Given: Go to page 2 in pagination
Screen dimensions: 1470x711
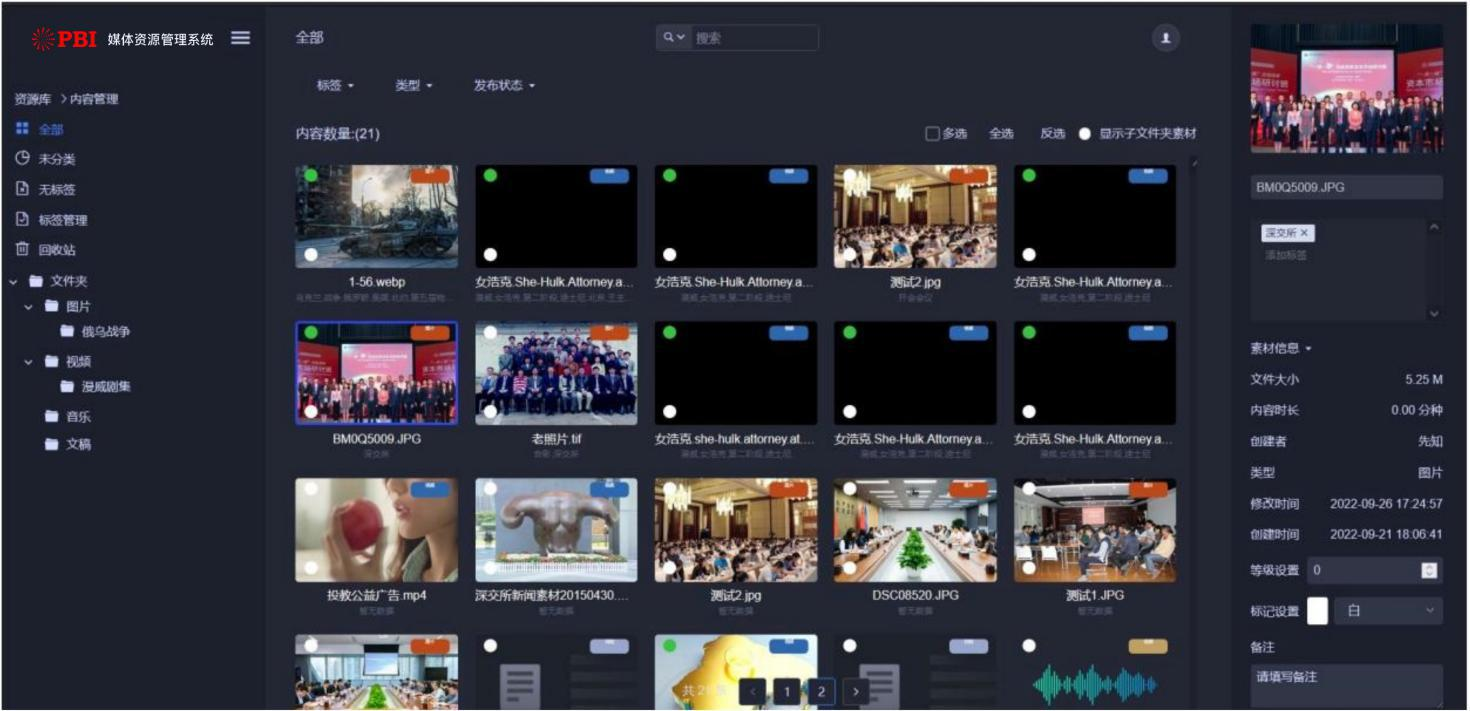Looking at the screenshot, I should (821, 691).
